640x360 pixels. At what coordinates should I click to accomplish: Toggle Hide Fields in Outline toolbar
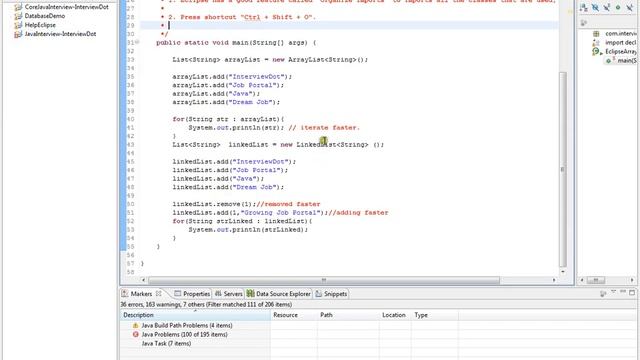pos(595,8)
